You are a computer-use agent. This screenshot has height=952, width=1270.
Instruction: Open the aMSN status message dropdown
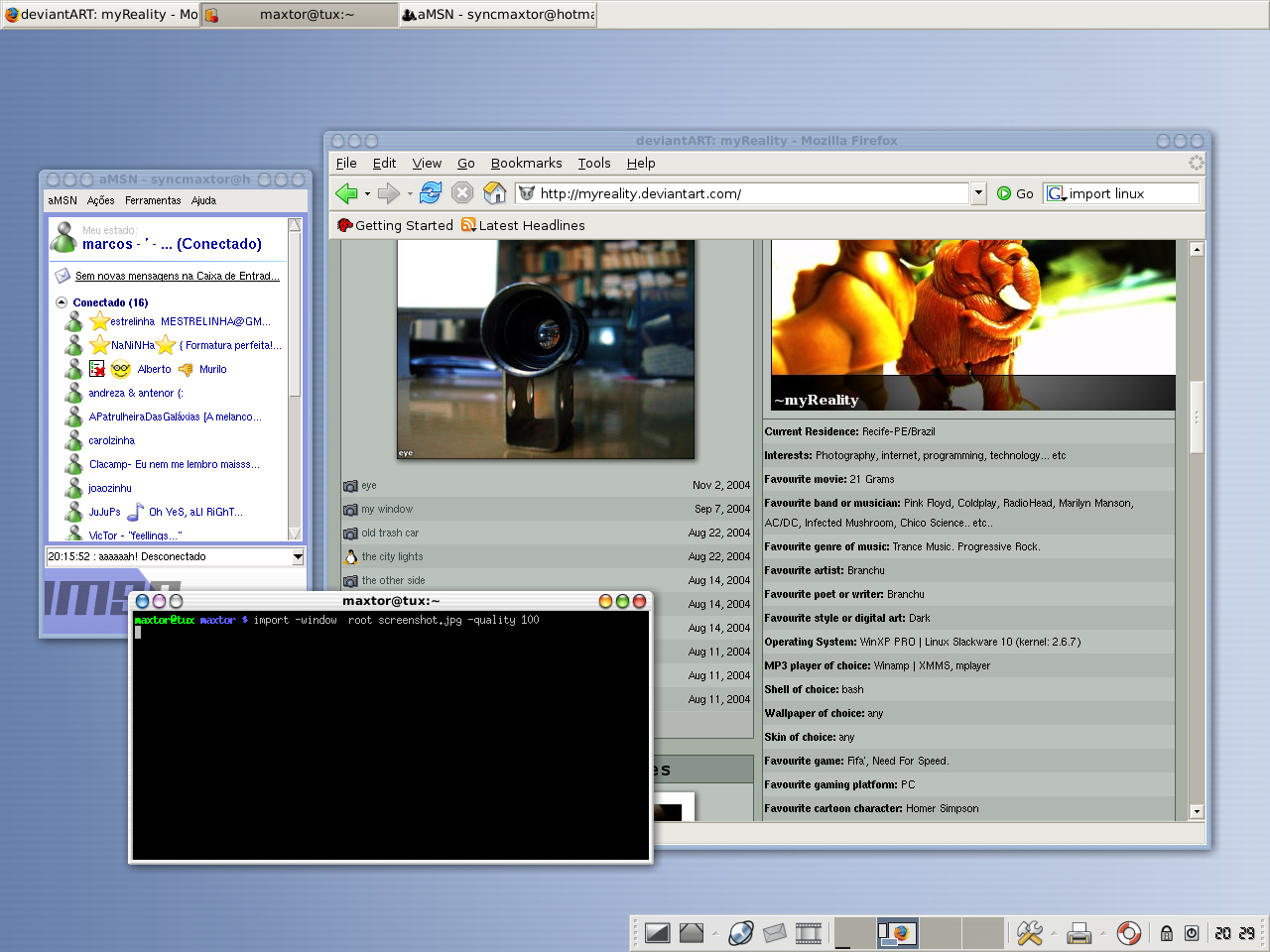pyautogui.click(x=298, y=557)
